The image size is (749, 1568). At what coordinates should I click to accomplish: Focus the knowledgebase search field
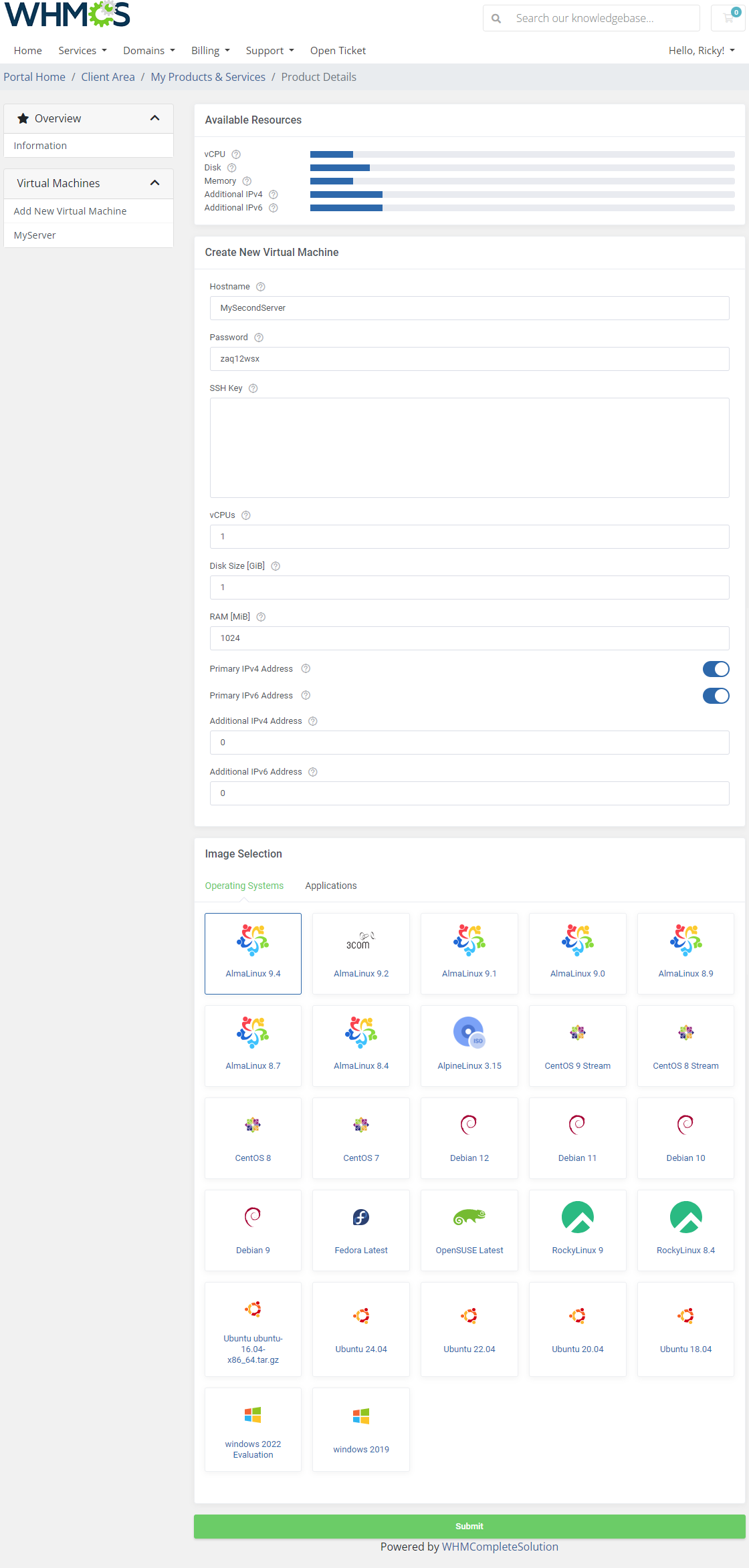click(603, 18)
